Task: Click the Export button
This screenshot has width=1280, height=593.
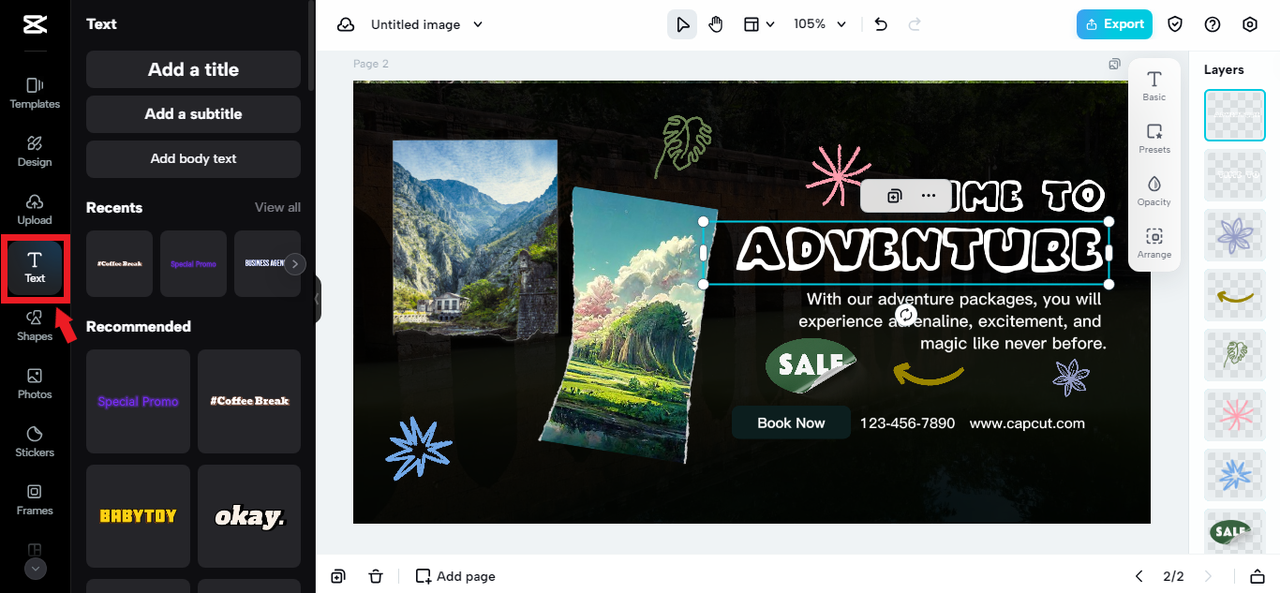Action: coord(1114,25)
